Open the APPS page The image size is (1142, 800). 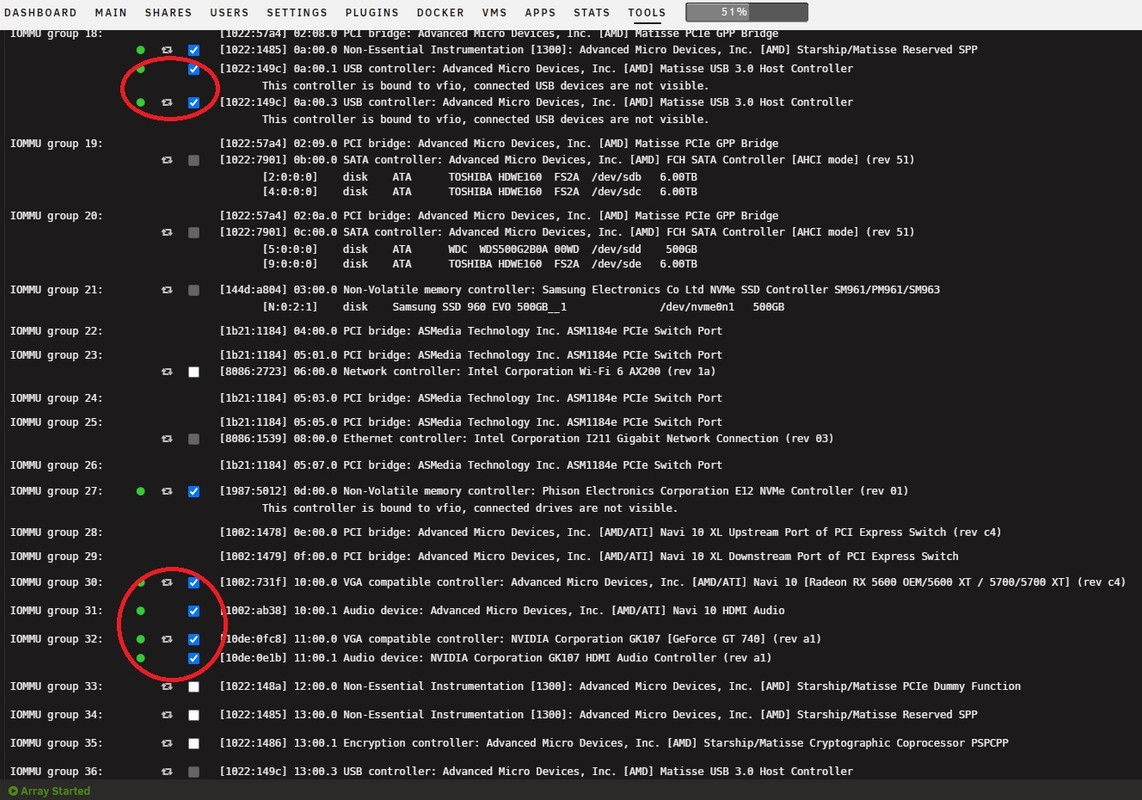[540, 12]
